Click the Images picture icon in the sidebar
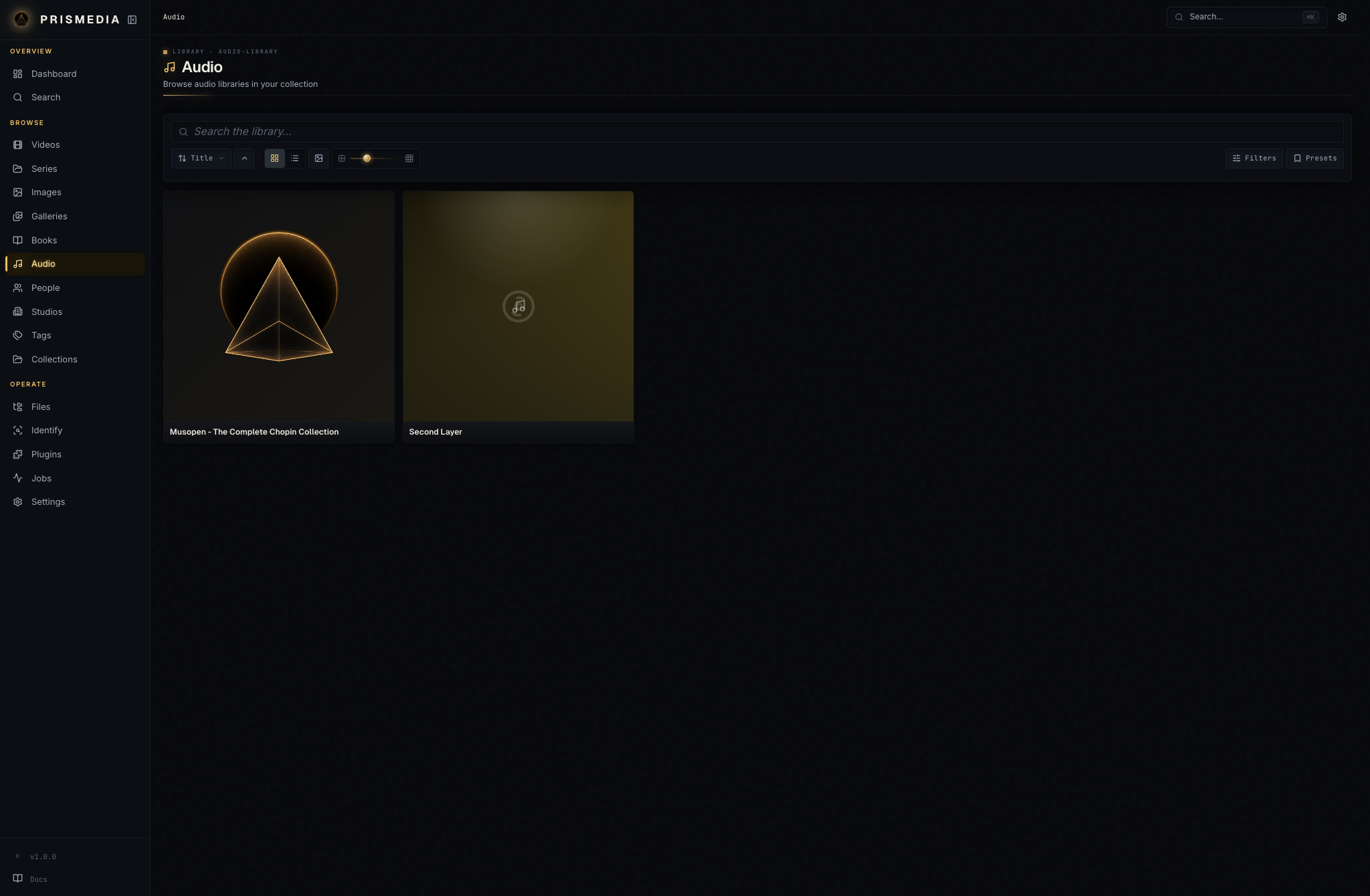The width and height of the screenshot is (1370, 896). click(x=18, y=193)
